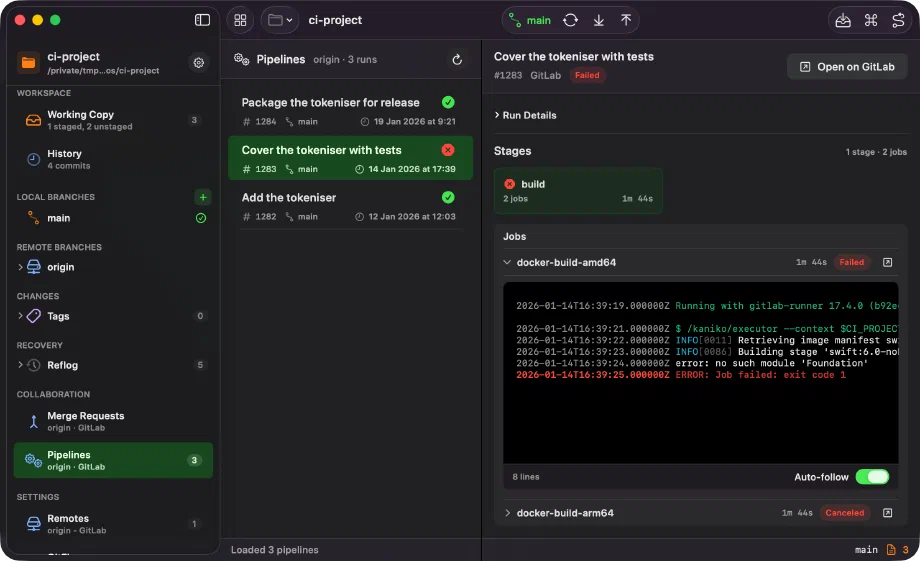Select pipeline Package the tokeniser for release
Screen dimensions: 920x561
pyautogui.click(x=350, y=111)
